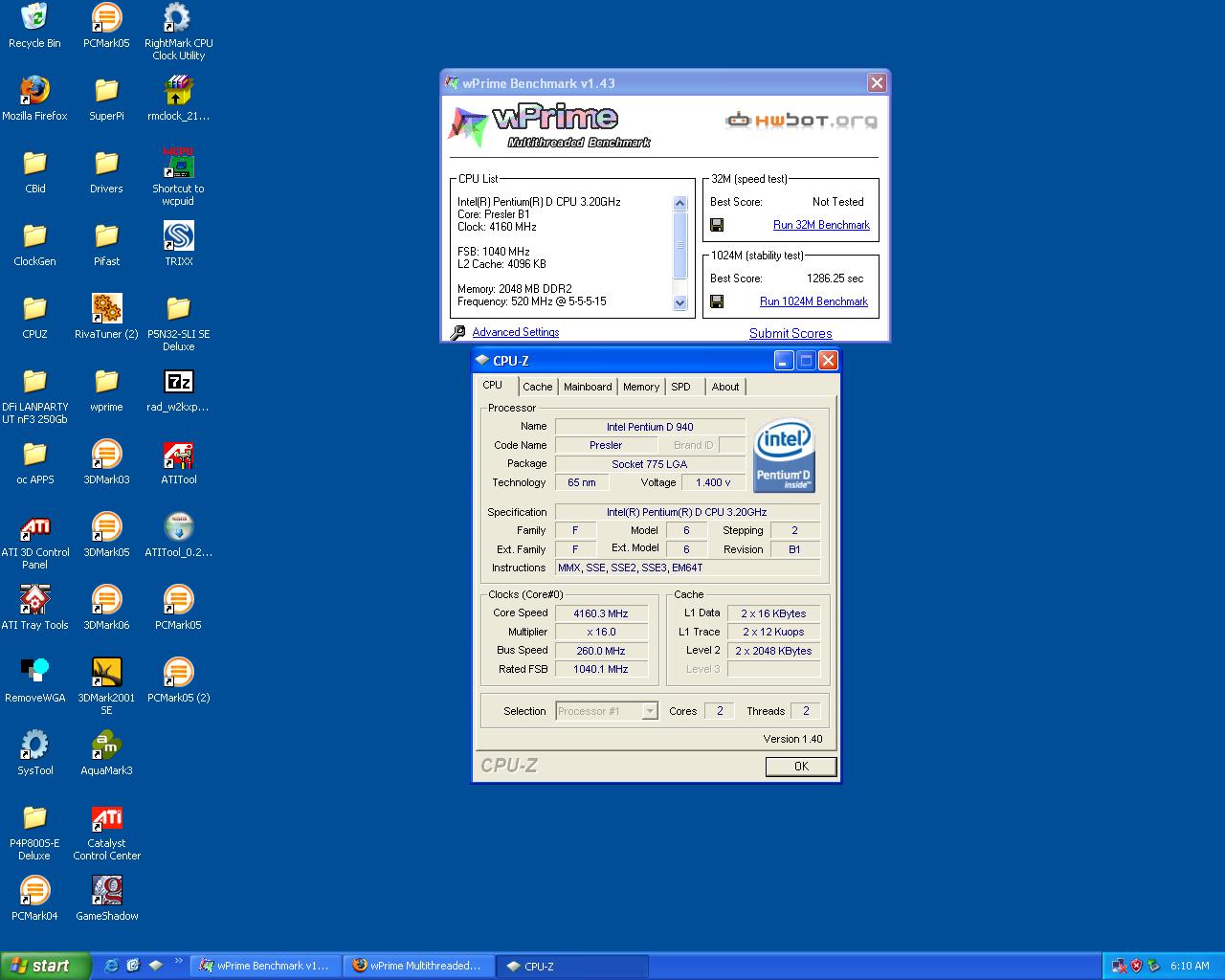
Task: Click the clock showing 6:10 AM
Action: coord(1190,966)
